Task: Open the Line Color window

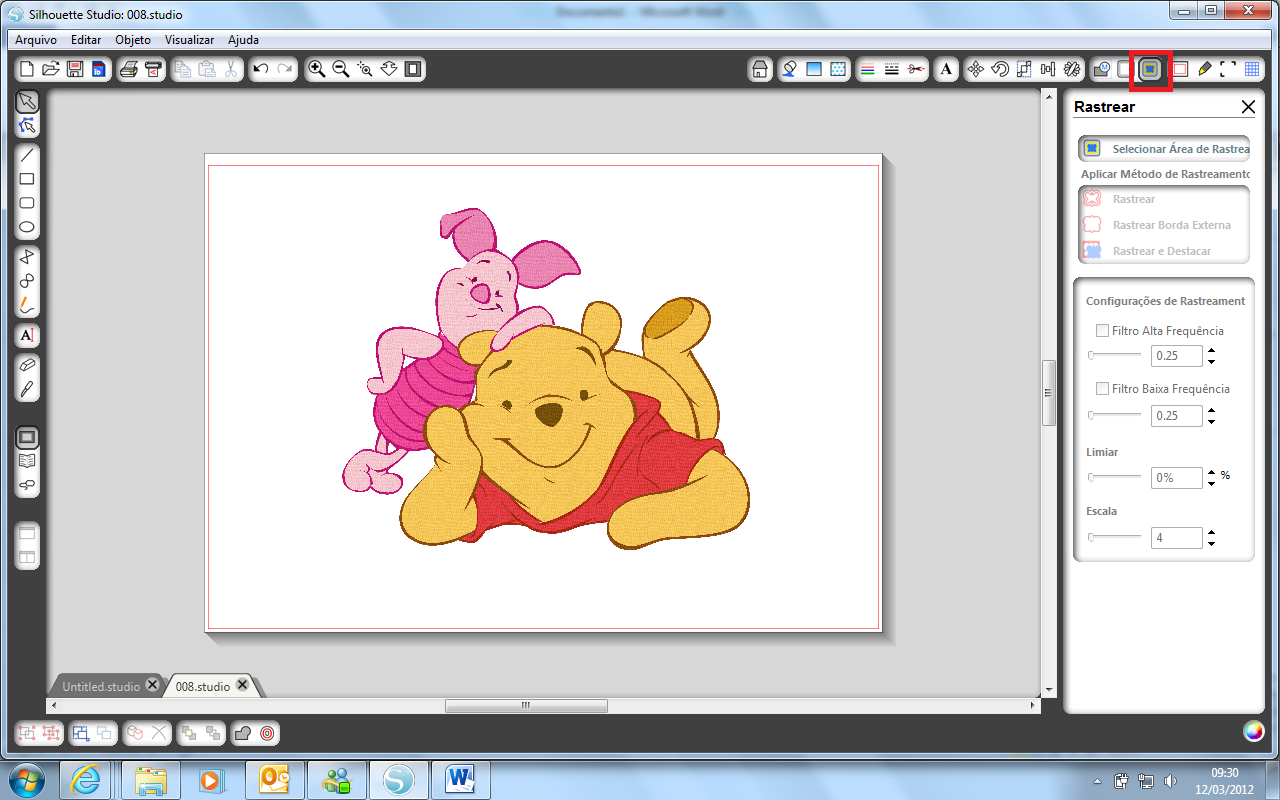Action: point(868,69)
